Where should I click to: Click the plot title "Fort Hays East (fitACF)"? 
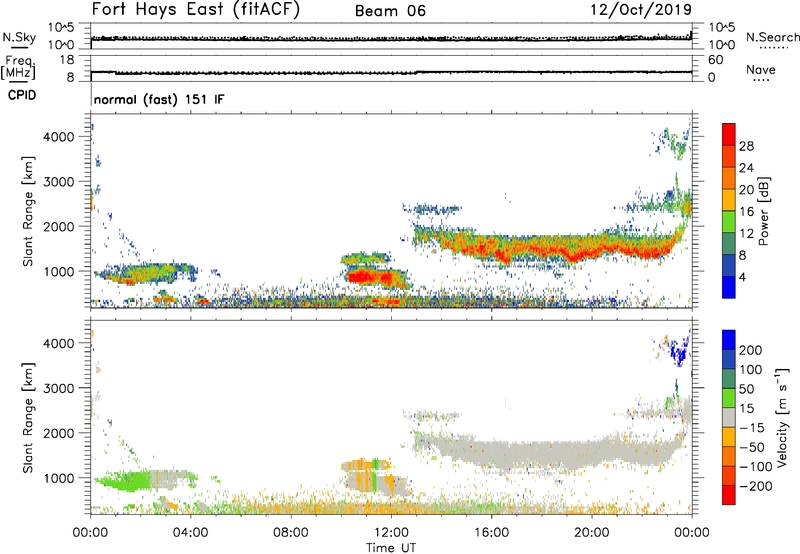coord(195,10)
